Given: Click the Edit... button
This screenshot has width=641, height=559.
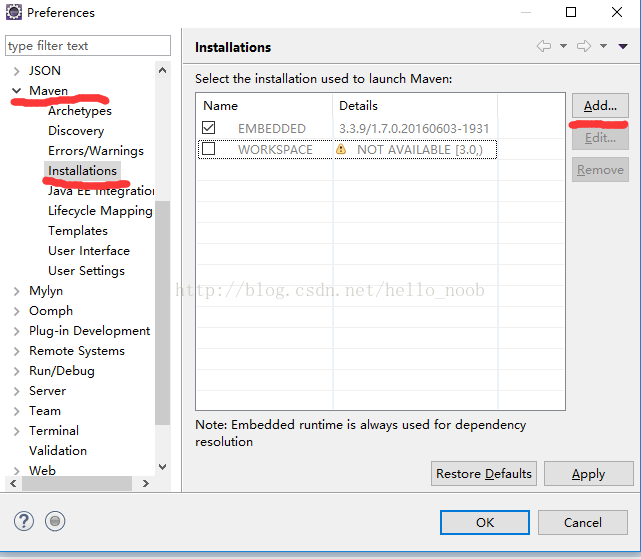Looking at the screenshot, I should (600, 138).
